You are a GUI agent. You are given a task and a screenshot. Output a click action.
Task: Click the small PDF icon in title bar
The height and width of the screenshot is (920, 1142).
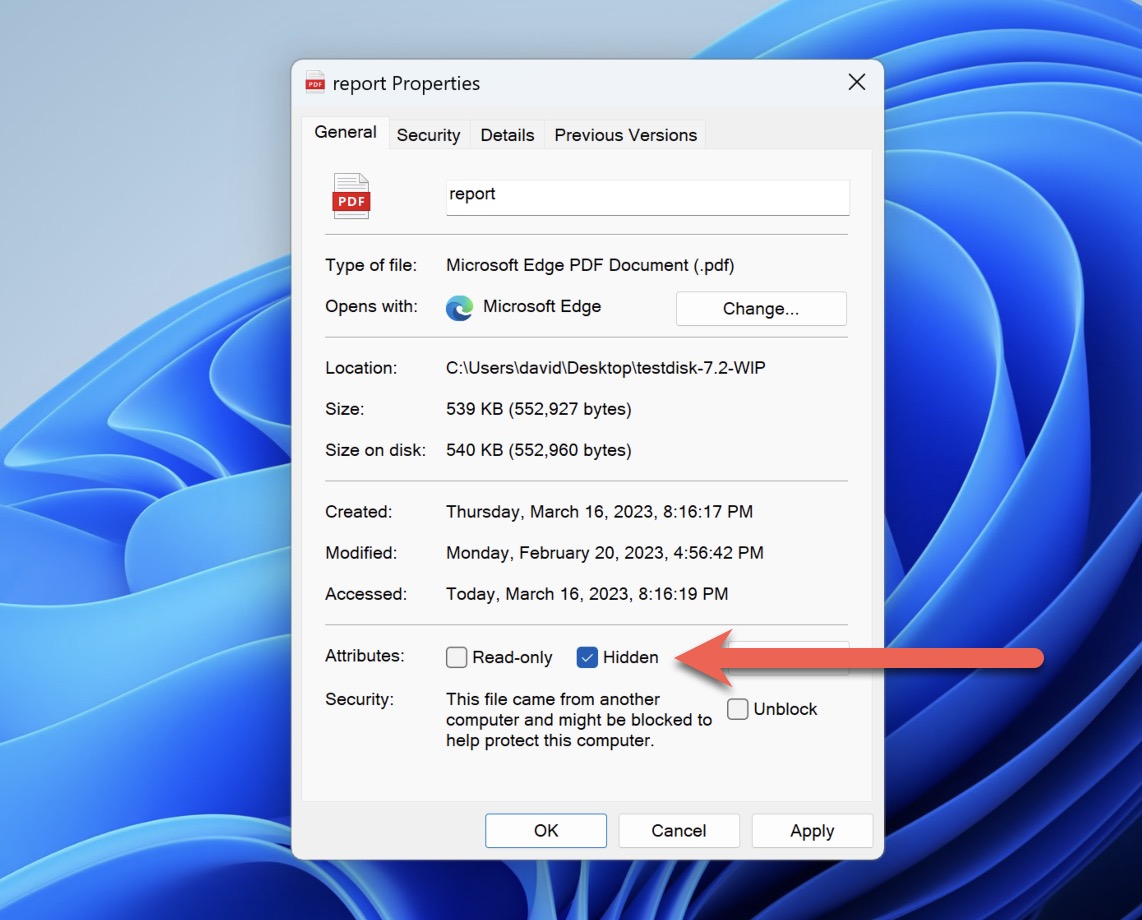315,83
